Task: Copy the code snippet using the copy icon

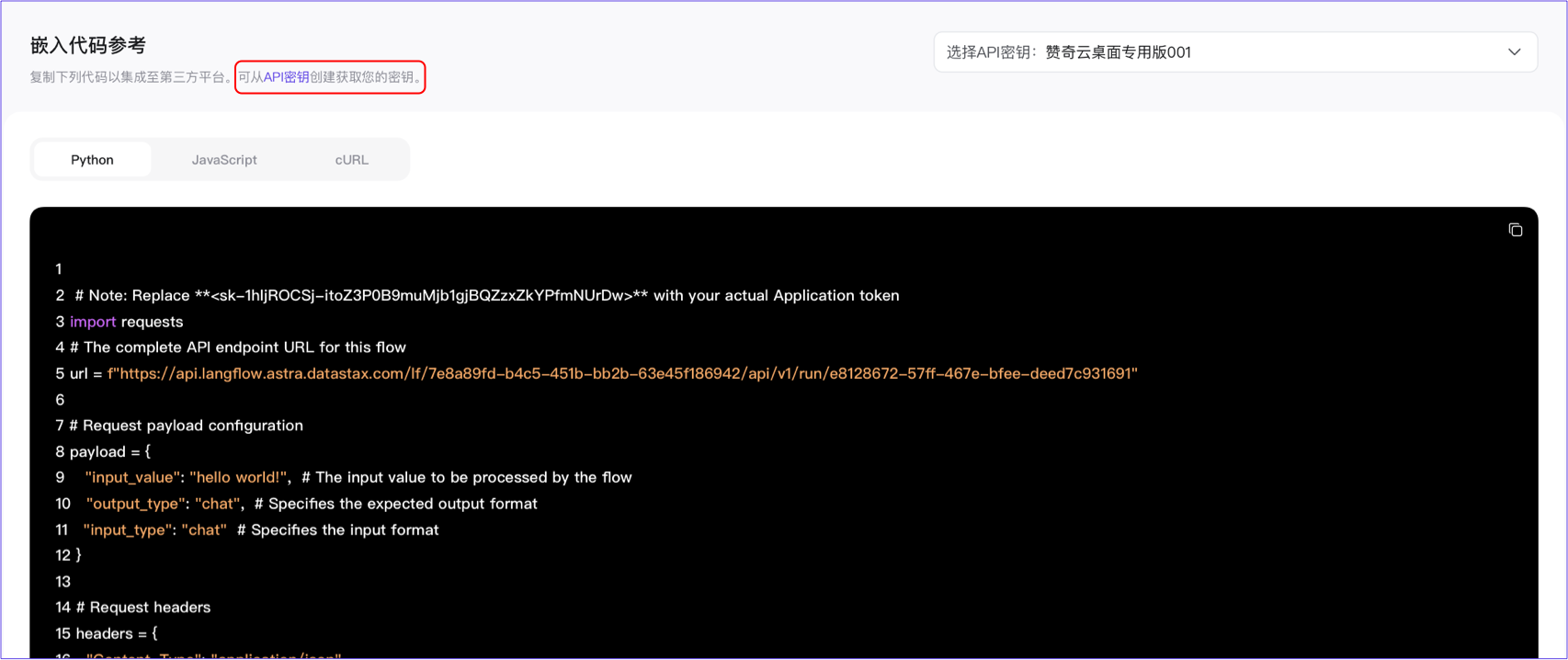Action: (1515, 230)
